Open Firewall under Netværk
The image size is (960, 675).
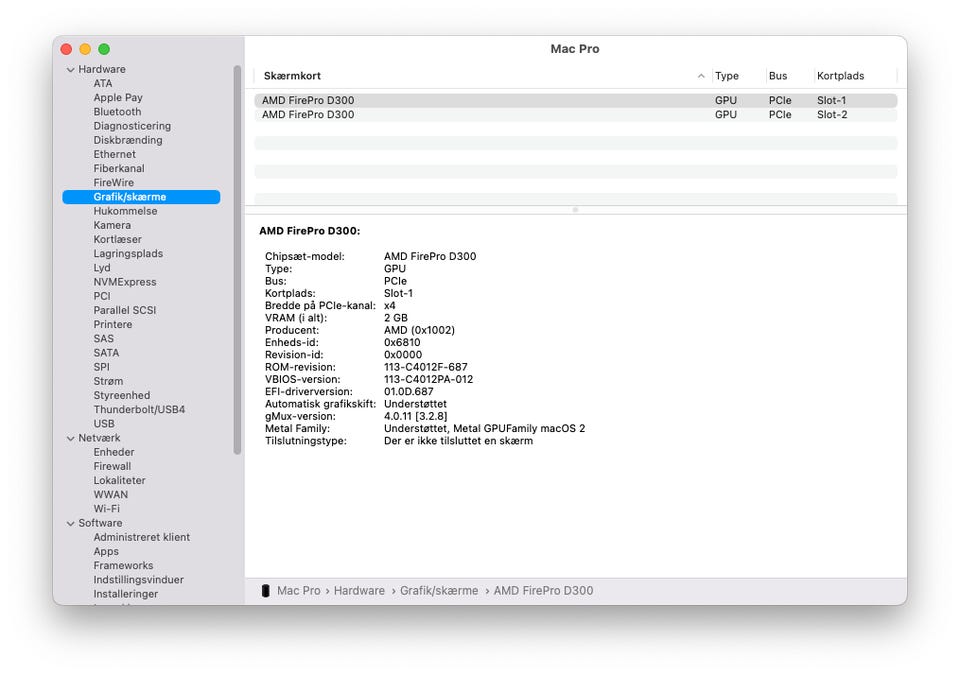(112, 466)
